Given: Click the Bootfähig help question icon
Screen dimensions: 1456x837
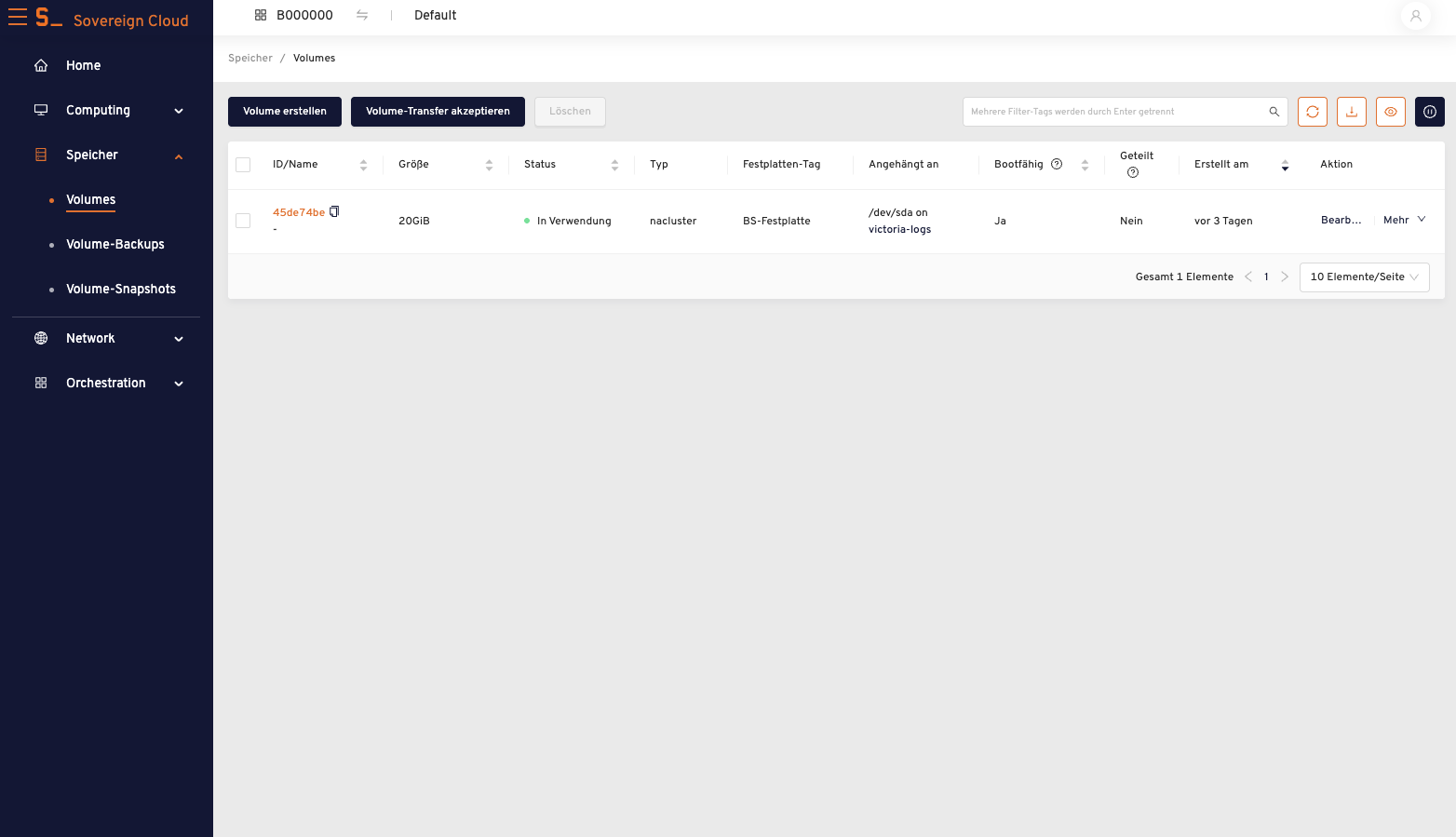Looking at the screenshot, I should [1057, 164].
